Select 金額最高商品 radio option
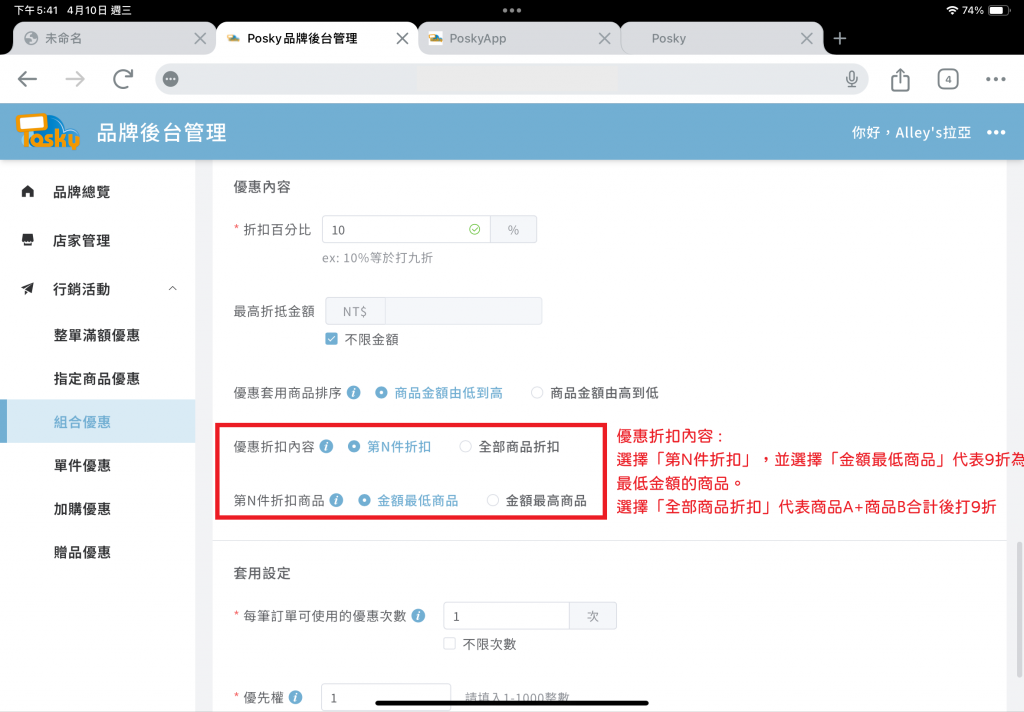This screenshot has width=1024, height=712. 492,500
